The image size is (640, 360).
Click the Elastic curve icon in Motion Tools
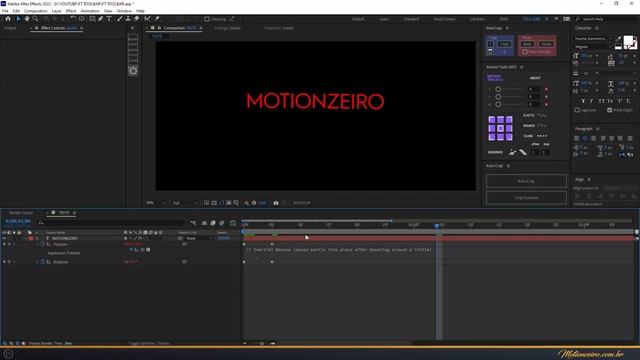point(542,116)
